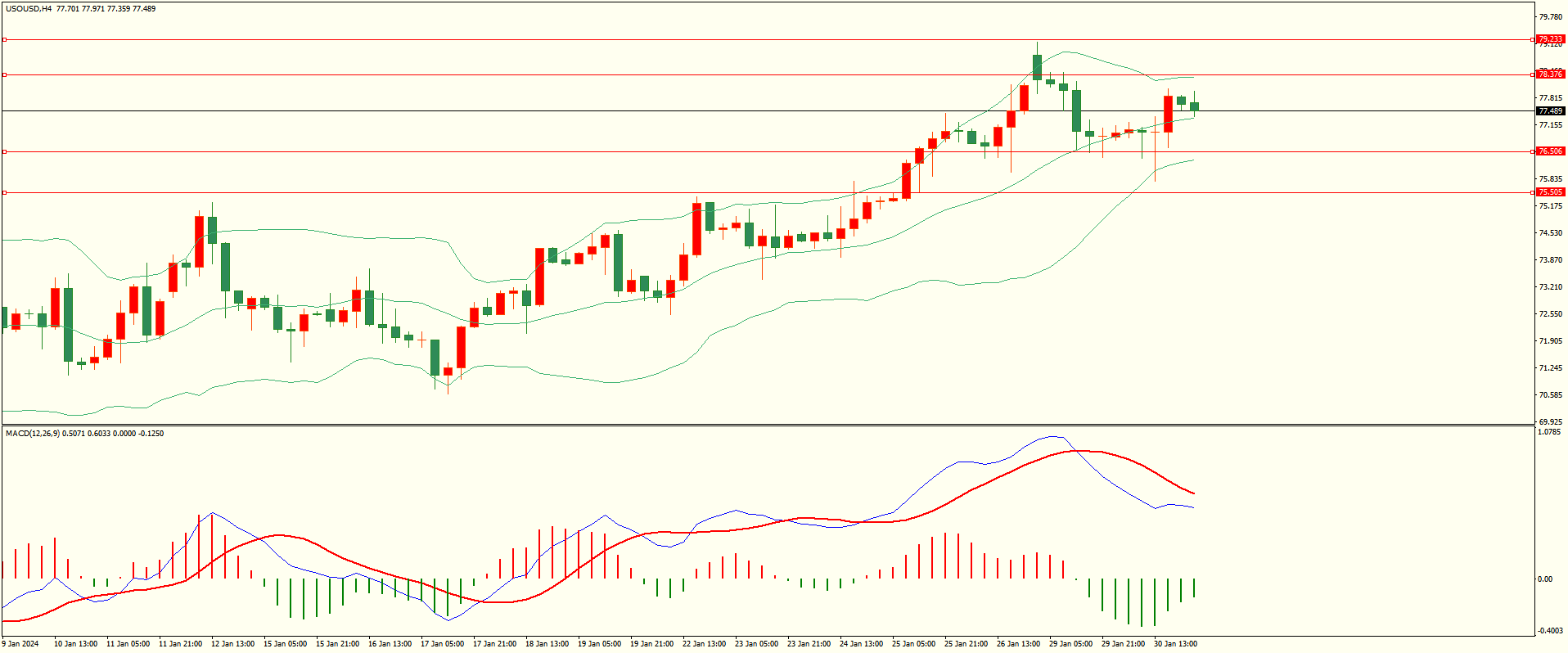Click the 72.550 value on price axis
This screenshot has width=1568, height=653.
pyautogui.click(x=1551, y=314)
